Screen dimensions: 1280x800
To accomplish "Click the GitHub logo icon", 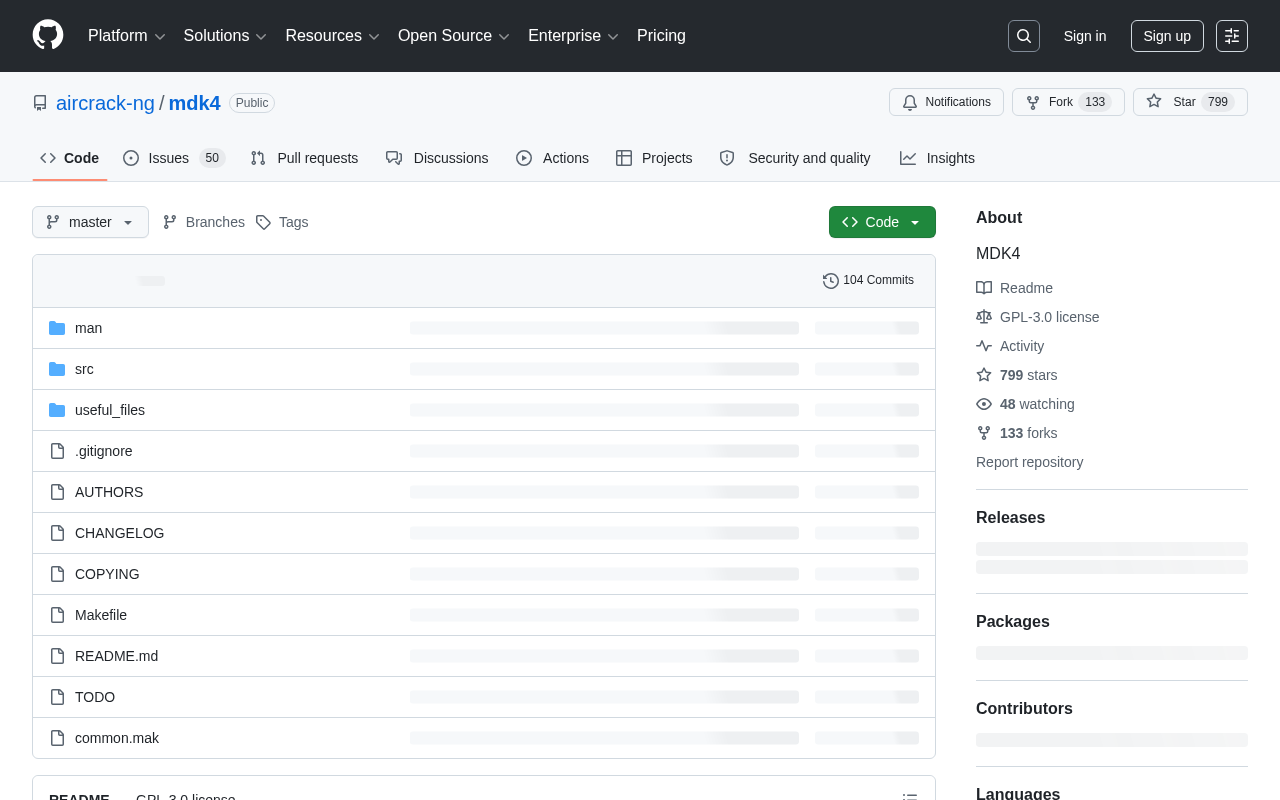I will point(48,35).
